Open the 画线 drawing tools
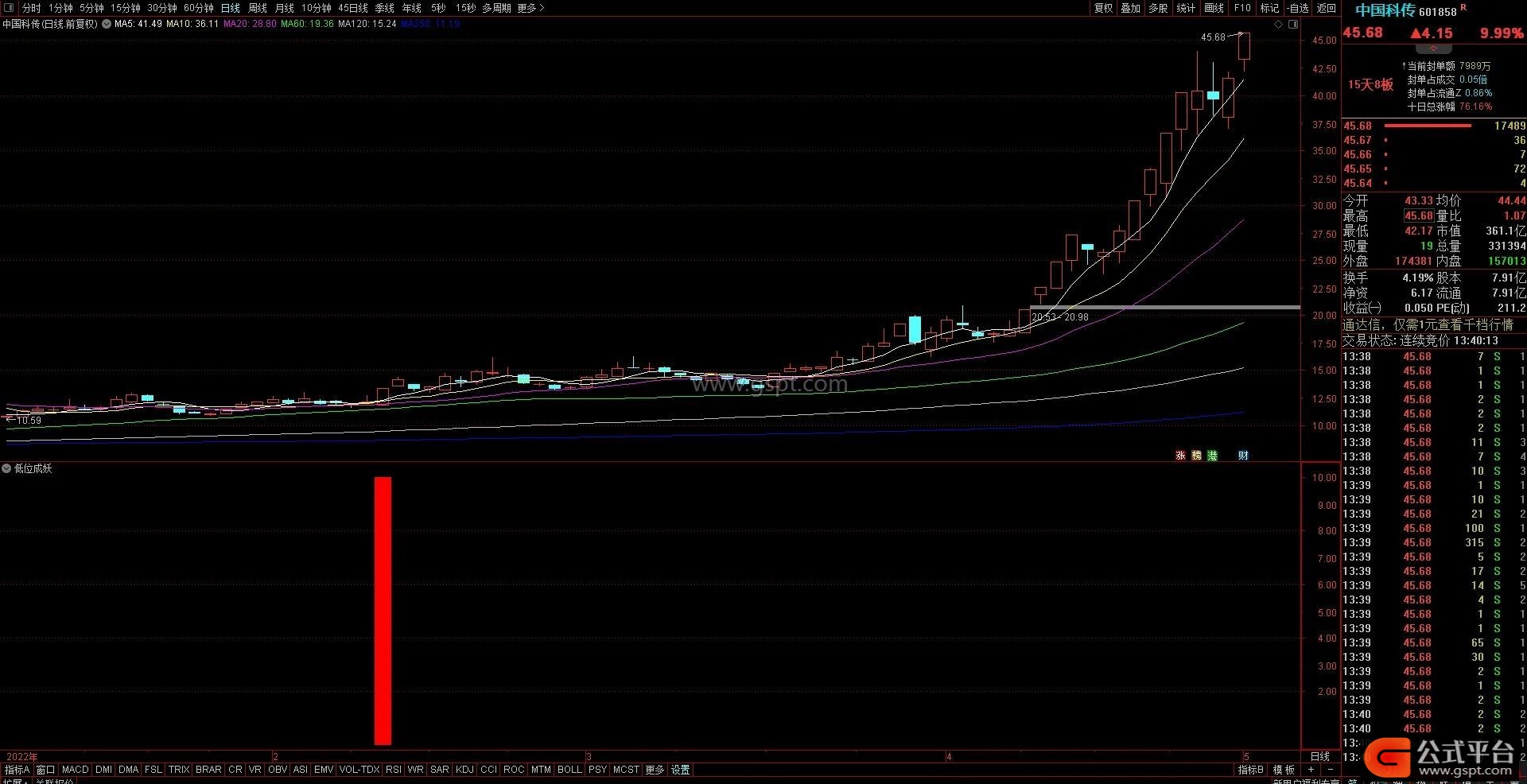This screenshot has width=1527, height=784. 1214,8
